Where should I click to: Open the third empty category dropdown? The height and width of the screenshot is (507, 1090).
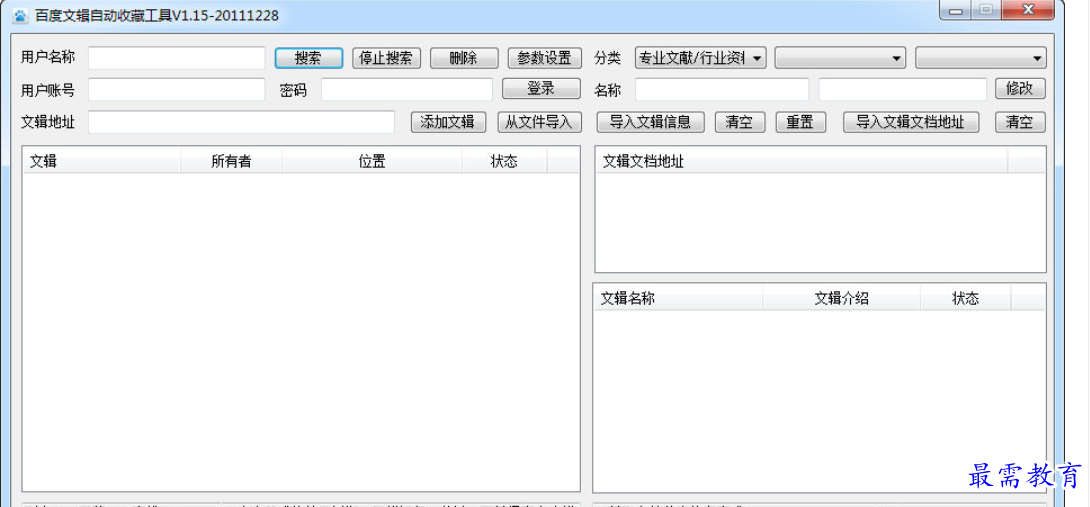point(981,58)
